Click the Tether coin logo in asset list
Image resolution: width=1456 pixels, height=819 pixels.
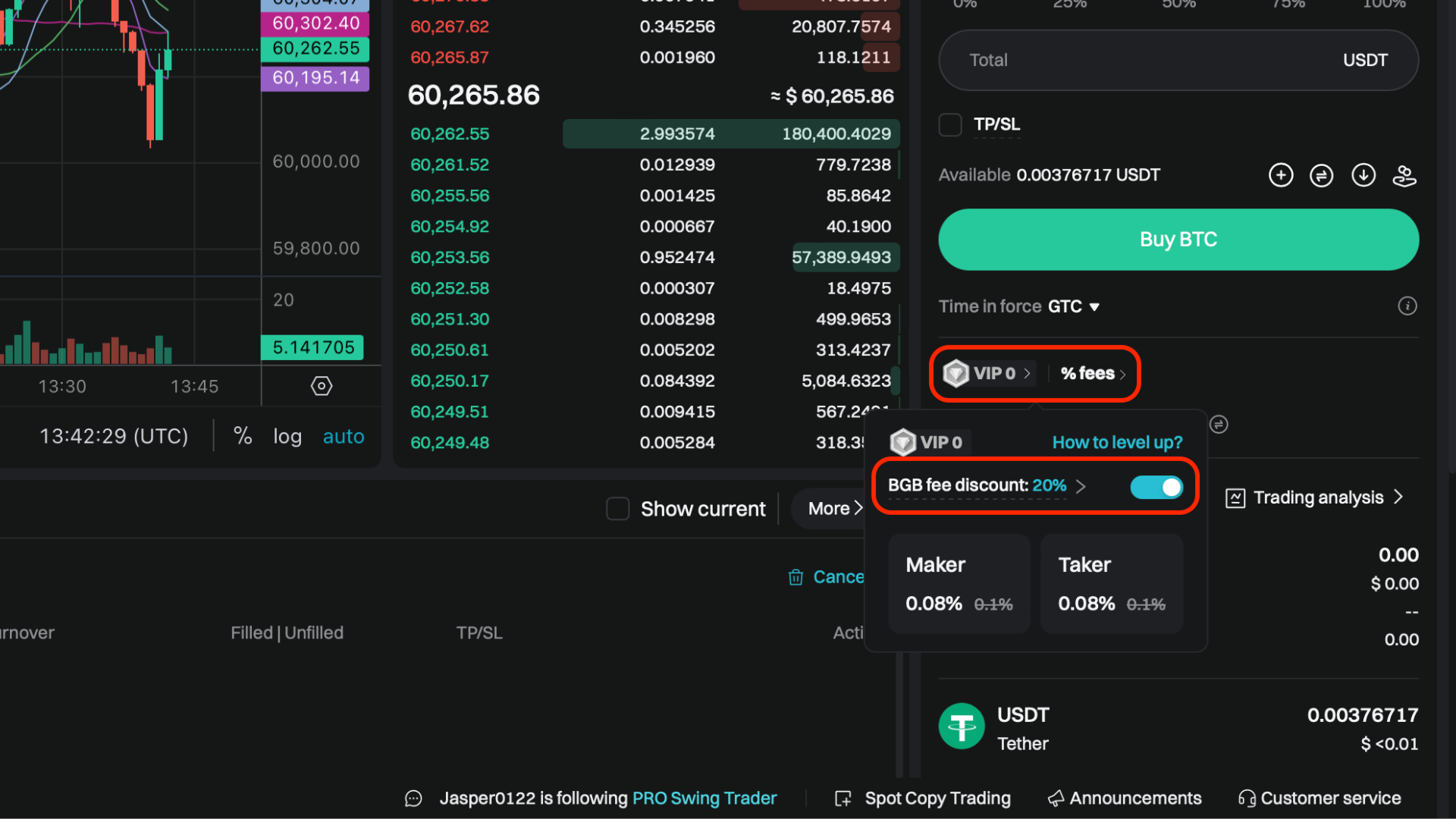[962, 726]
